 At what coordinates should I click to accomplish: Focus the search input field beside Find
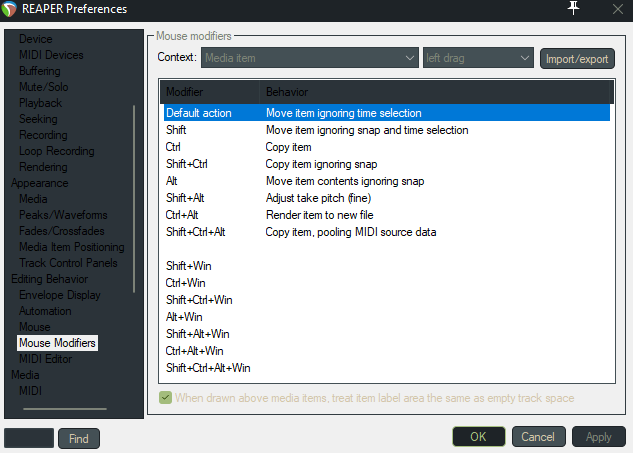click(29, 438)
